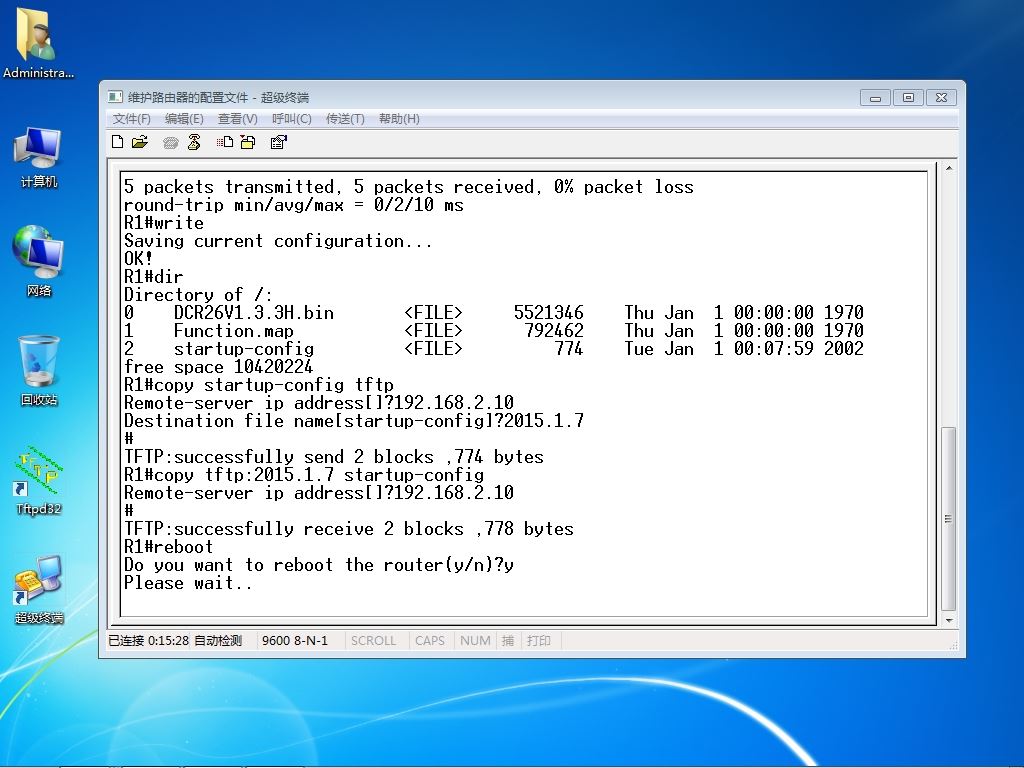1024x768 pixels.
Task: Click the 'Do you want to reboot' line
Action: pyautogui.click(x=319, y=565)
